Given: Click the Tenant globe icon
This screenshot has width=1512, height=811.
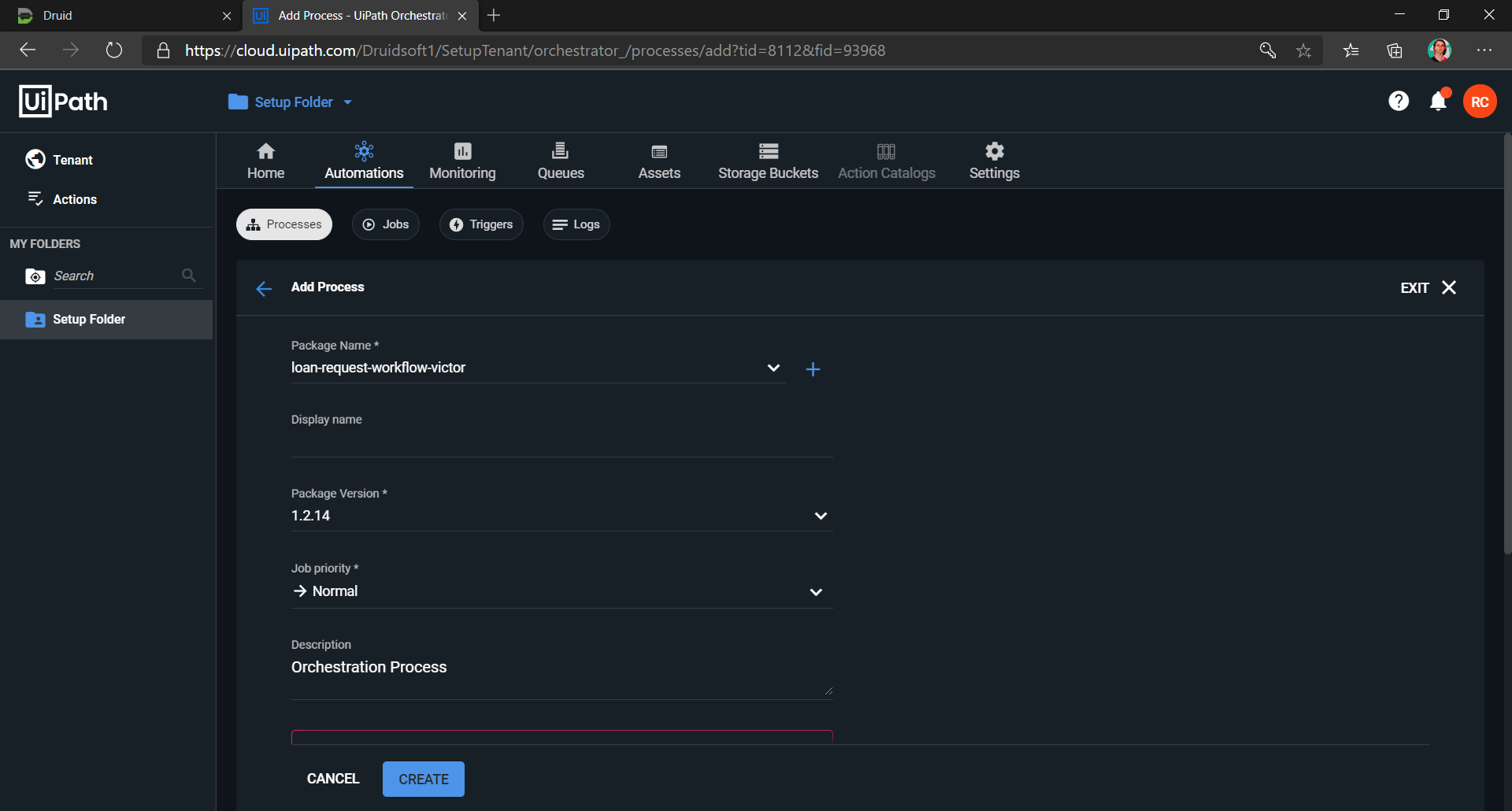Looking at the screenshot, I should [x=35, y=159].
